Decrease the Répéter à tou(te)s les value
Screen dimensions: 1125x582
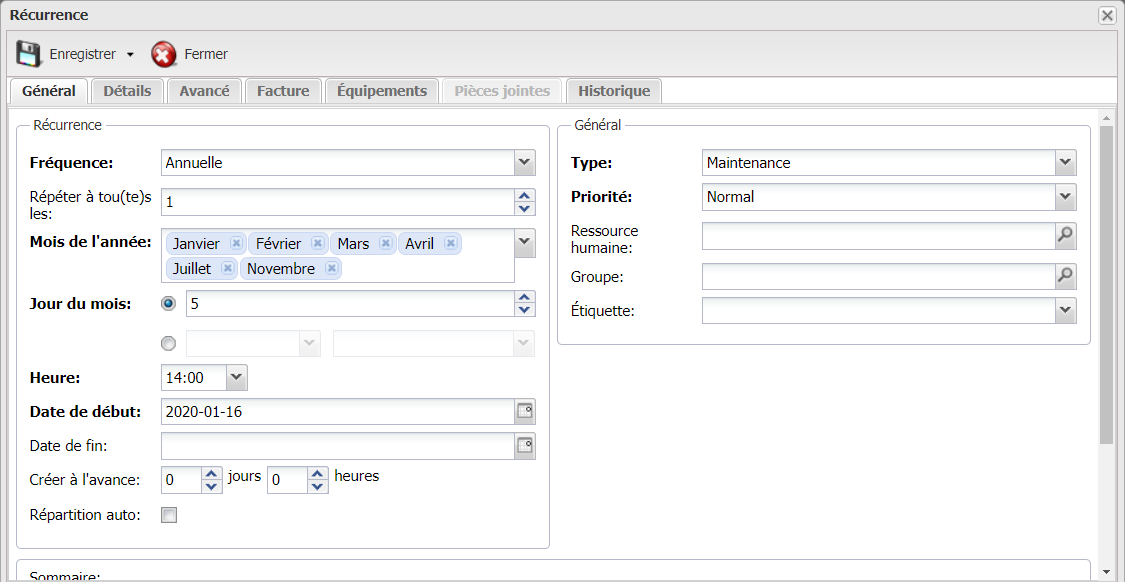(525, 209)
